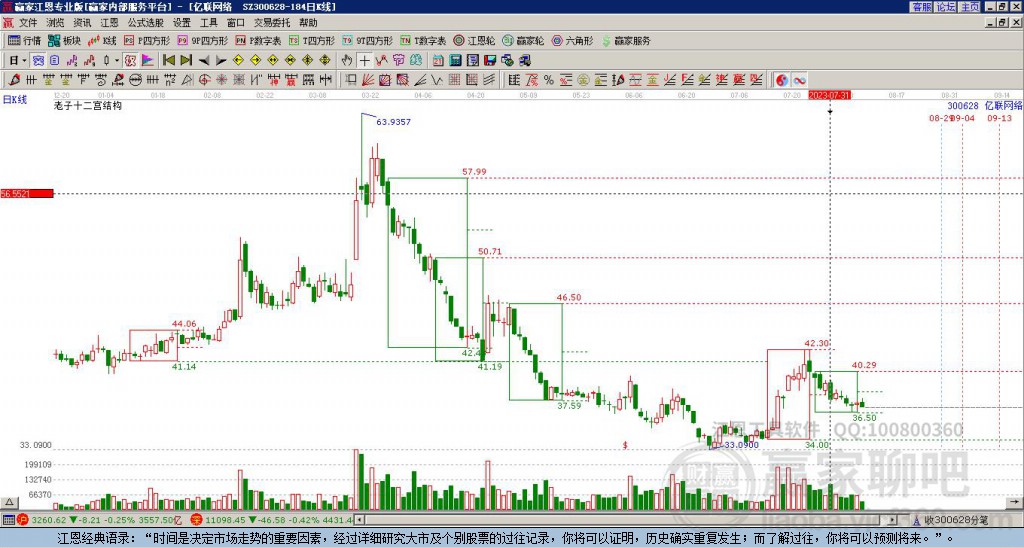Screen dimensions: 1024x548
Task: Select the angle lines tool
Action: [420, 80]
